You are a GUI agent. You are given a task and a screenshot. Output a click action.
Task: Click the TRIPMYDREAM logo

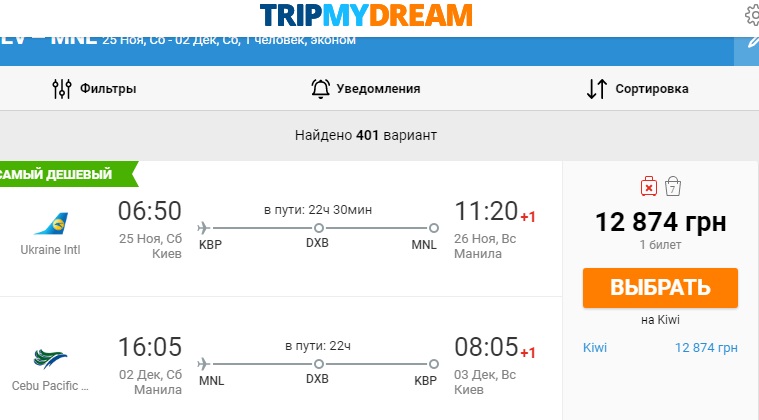click(x=366, y=15)
